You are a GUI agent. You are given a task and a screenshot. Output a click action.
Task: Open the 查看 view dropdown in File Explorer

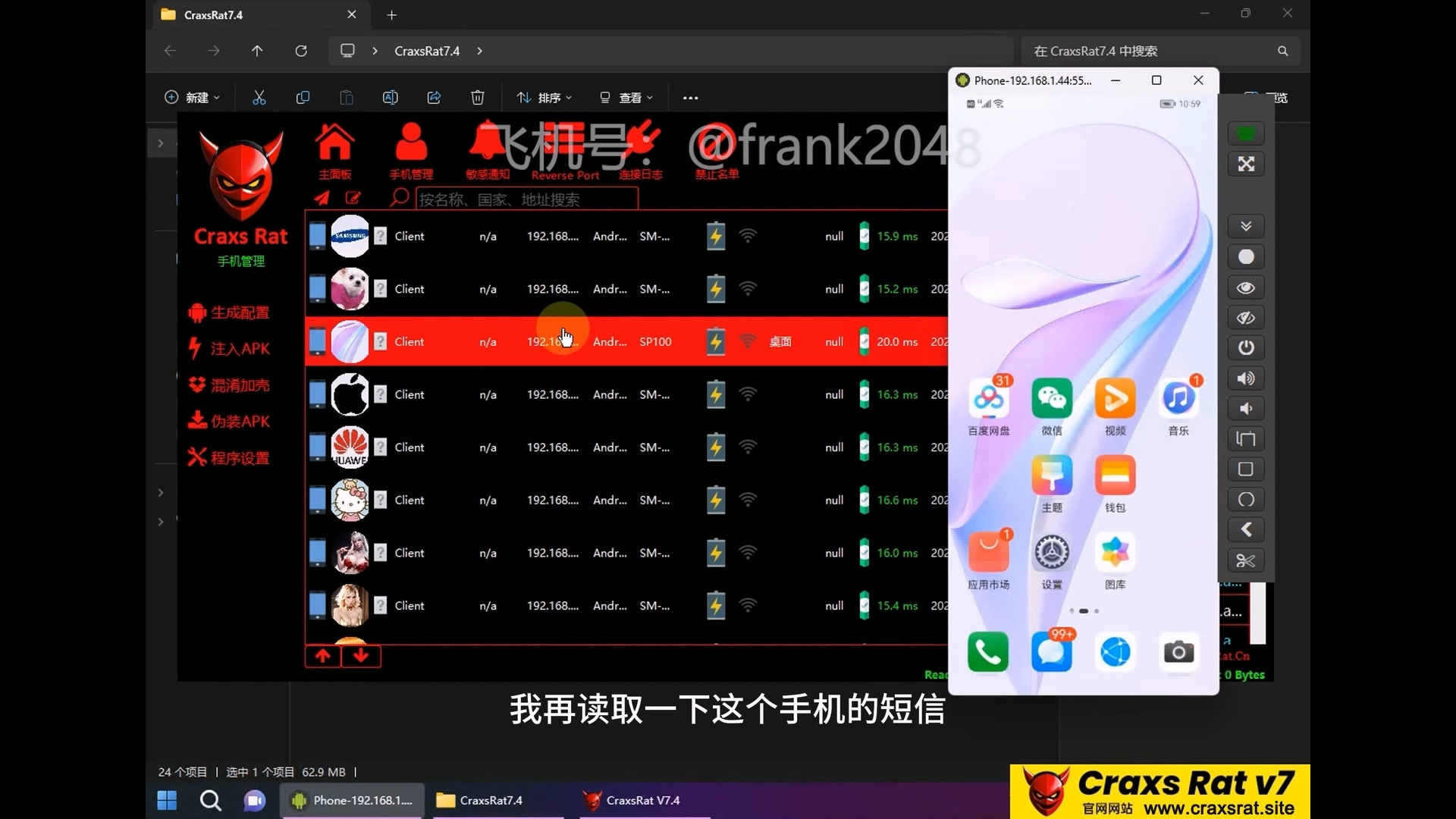626,97
